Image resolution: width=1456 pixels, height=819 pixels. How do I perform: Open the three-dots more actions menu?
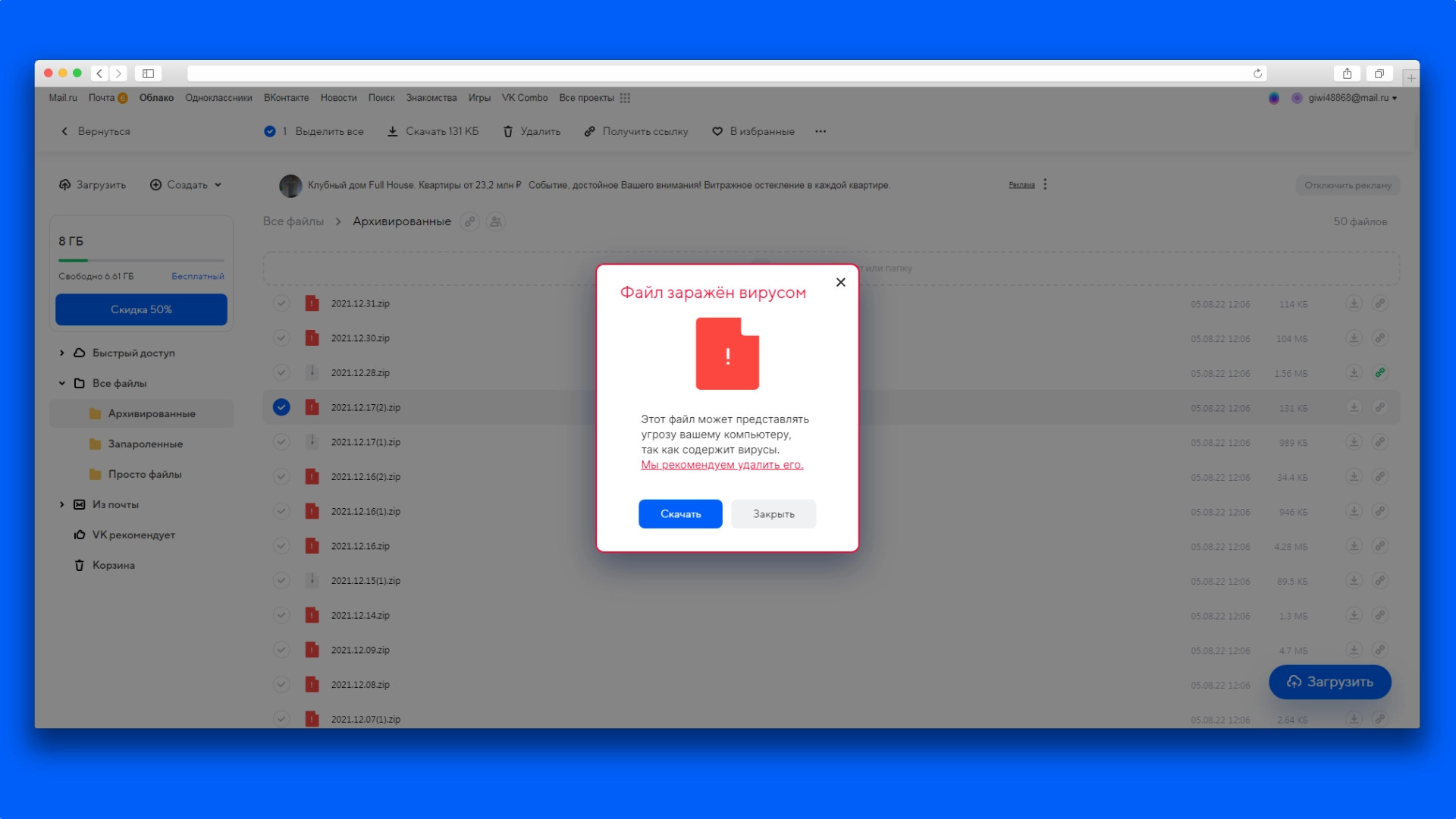821,131
